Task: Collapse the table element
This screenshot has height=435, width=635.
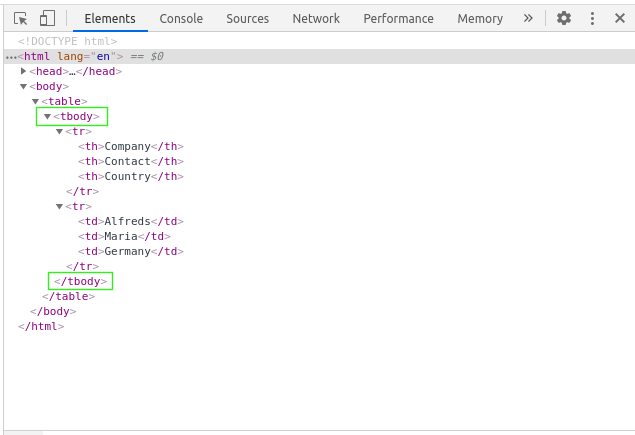Action: pyautogui.click(x=35, y=101)
